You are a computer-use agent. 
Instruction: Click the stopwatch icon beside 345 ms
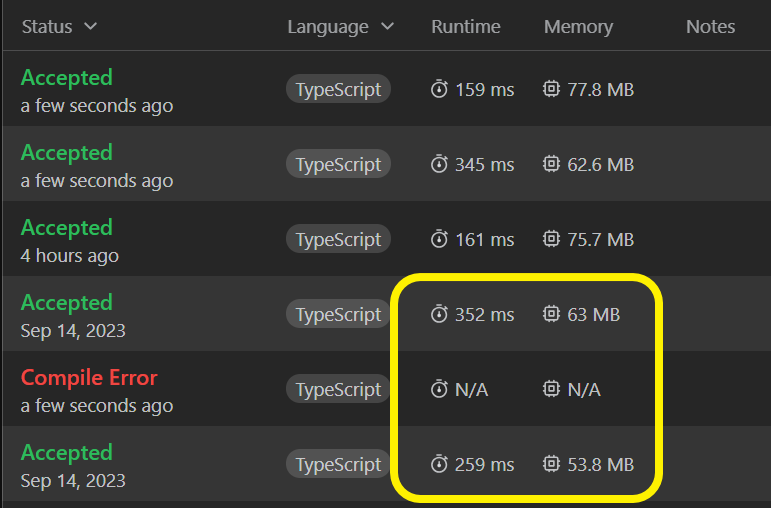(x=439, y=164)
